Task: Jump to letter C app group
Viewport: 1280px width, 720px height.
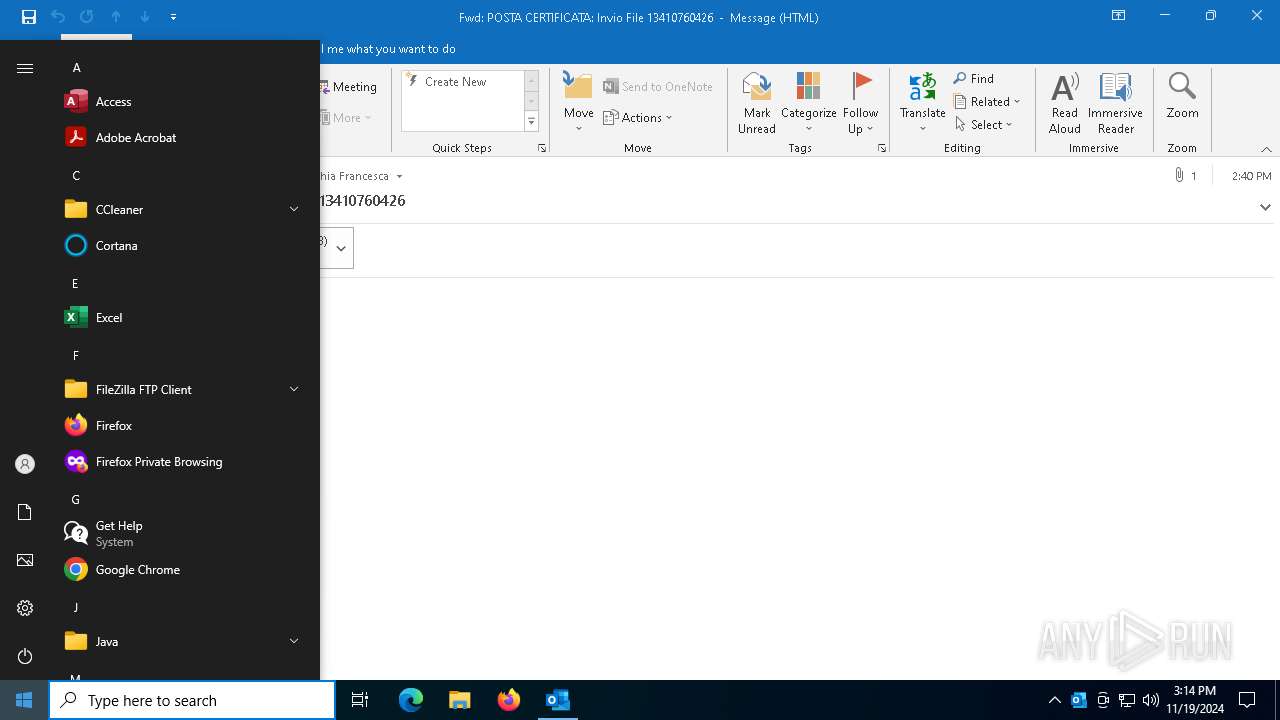Action: (x=76, y=175)
